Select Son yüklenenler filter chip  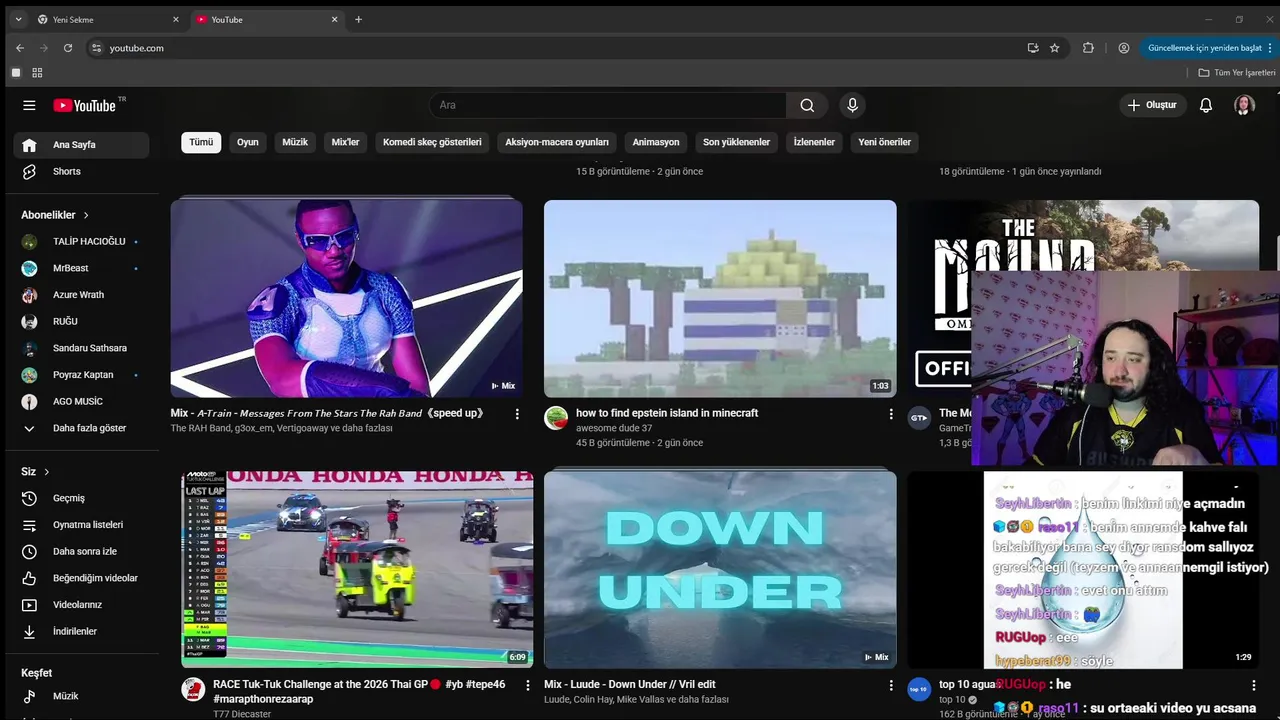(x=736, y=142)
